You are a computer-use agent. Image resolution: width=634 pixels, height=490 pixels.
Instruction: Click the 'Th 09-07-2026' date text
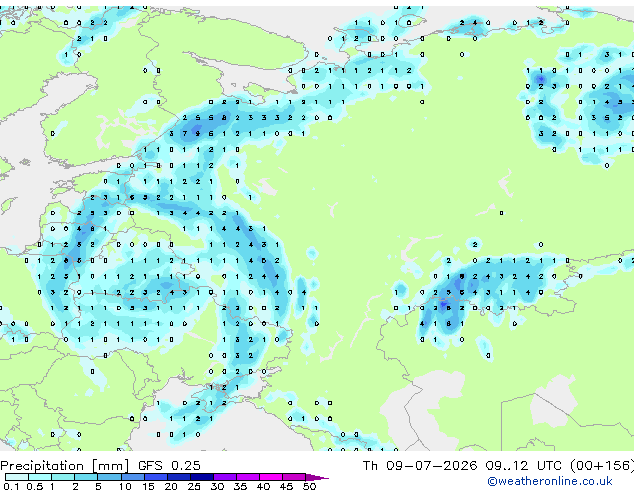420,466
